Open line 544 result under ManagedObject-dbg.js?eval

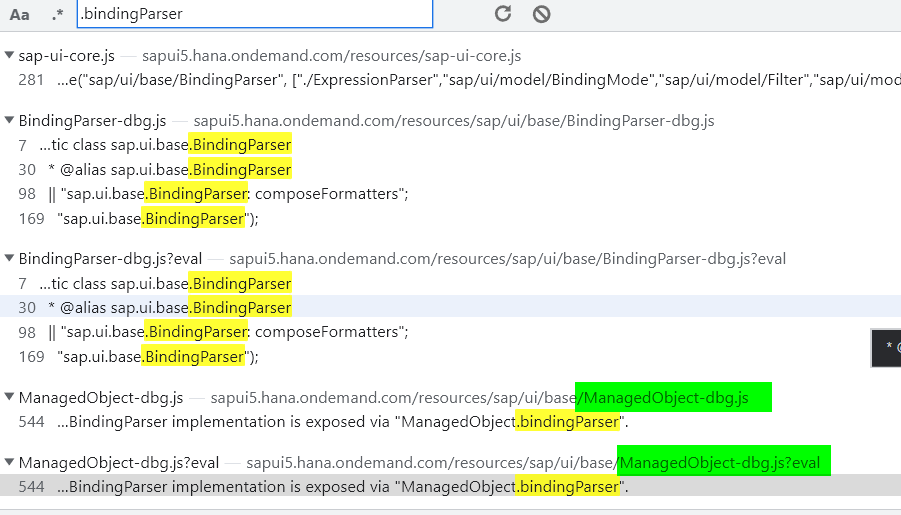point(450,487)
